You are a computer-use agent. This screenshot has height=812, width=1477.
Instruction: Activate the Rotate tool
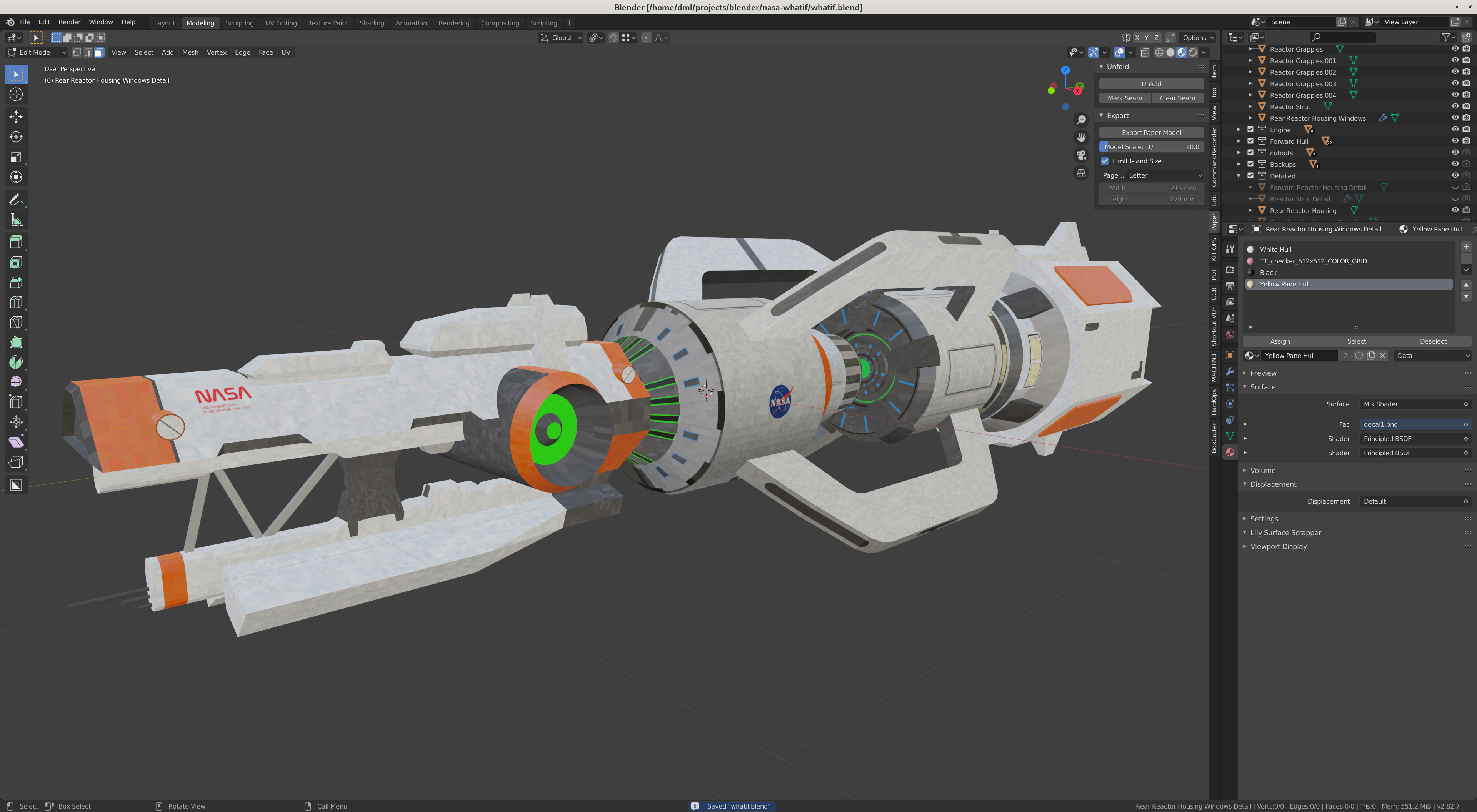pos(16,137)
